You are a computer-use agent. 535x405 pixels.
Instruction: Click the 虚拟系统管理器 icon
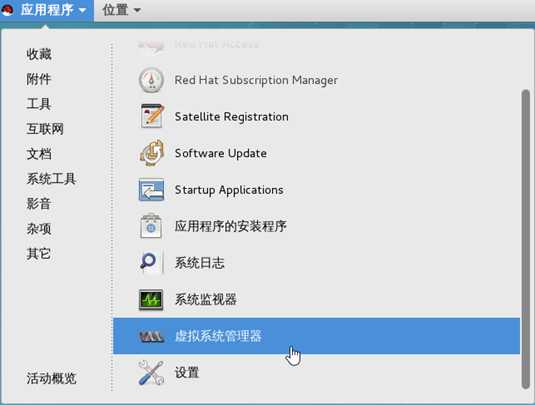click(x=151, y=336)
